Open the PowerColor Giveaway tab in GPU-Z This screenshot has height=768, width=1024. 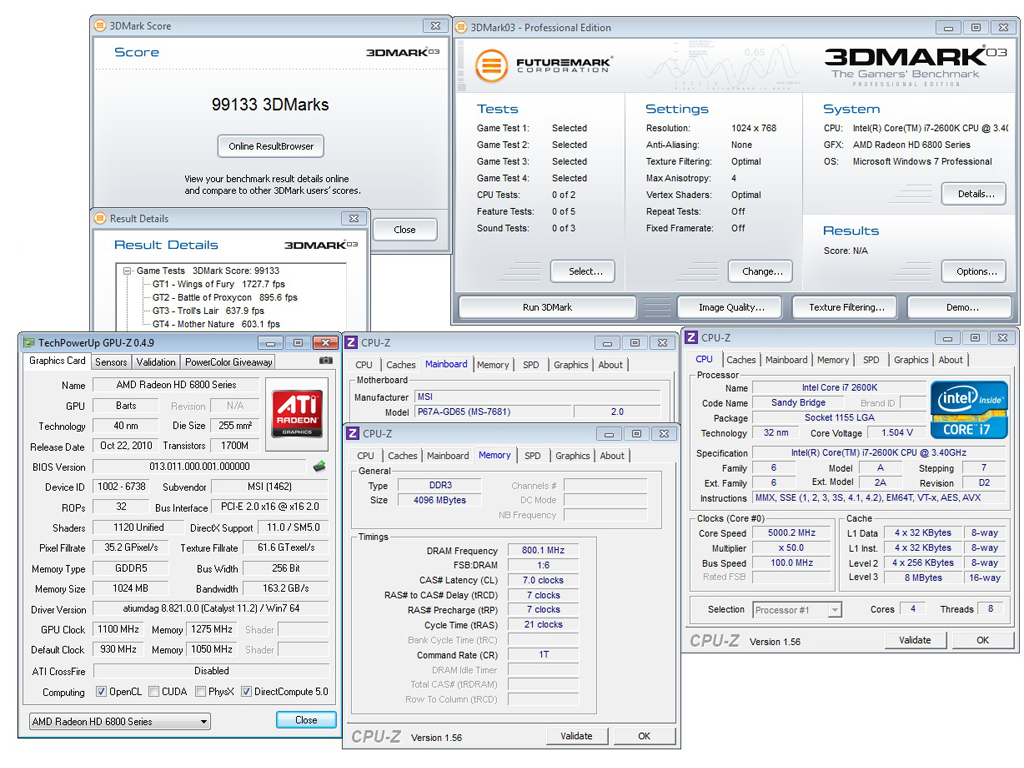[x=229, y=362]
